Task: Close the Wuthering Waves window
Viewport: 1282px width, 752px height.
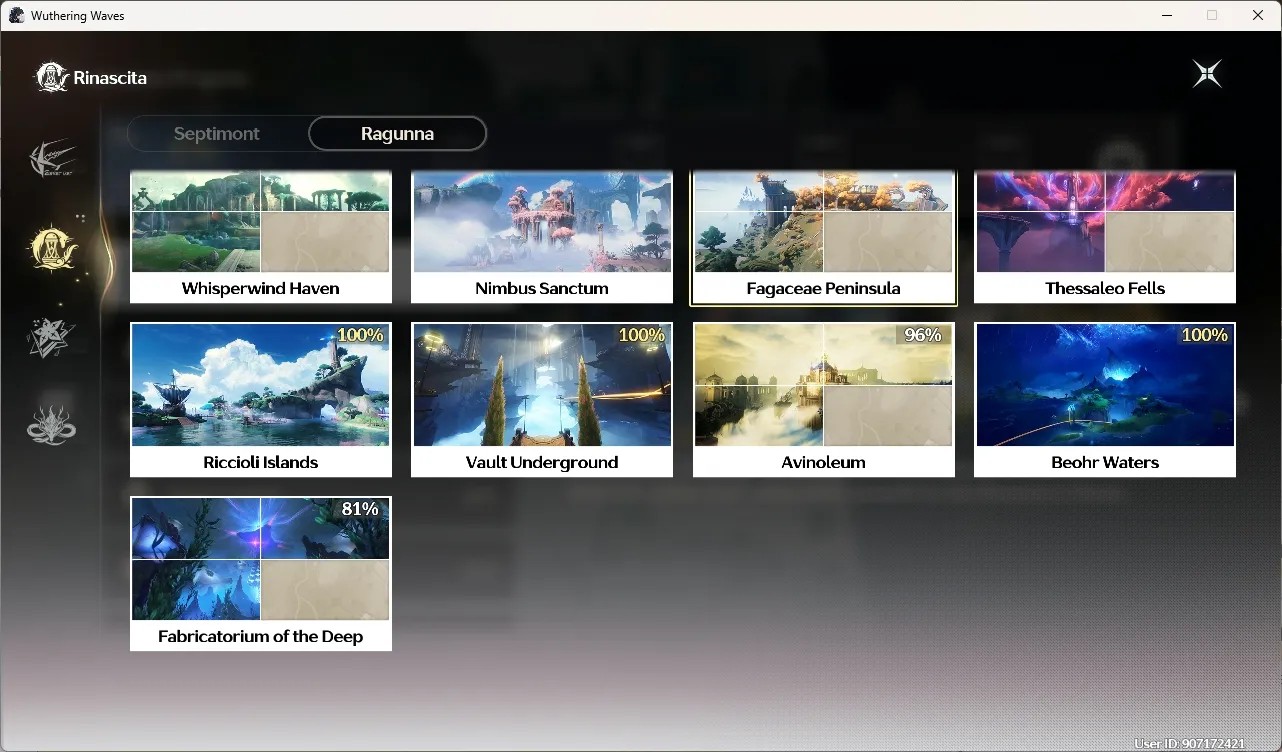Action: coord(1258,15)
